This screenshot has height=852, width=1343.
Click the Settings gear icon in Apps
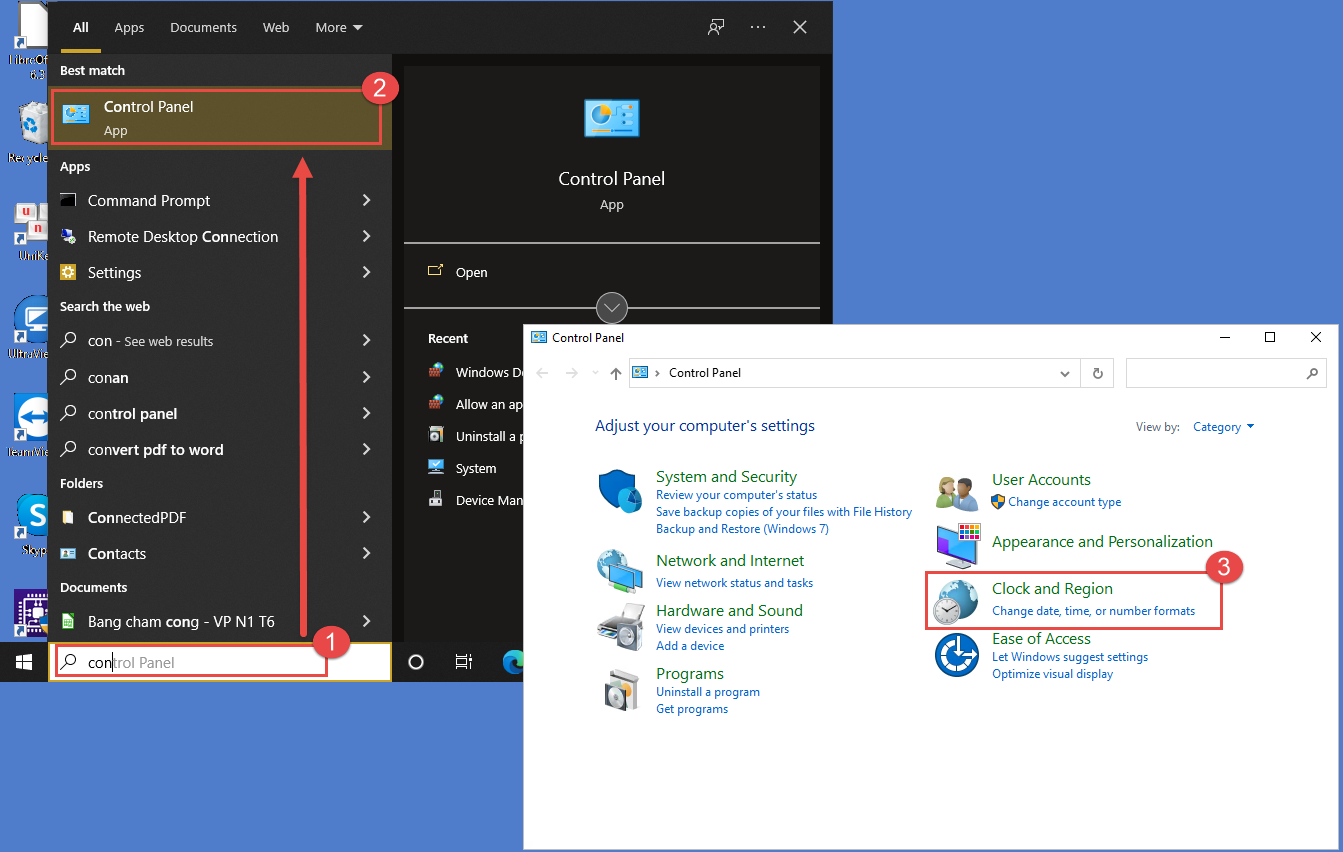click(68, 272)
